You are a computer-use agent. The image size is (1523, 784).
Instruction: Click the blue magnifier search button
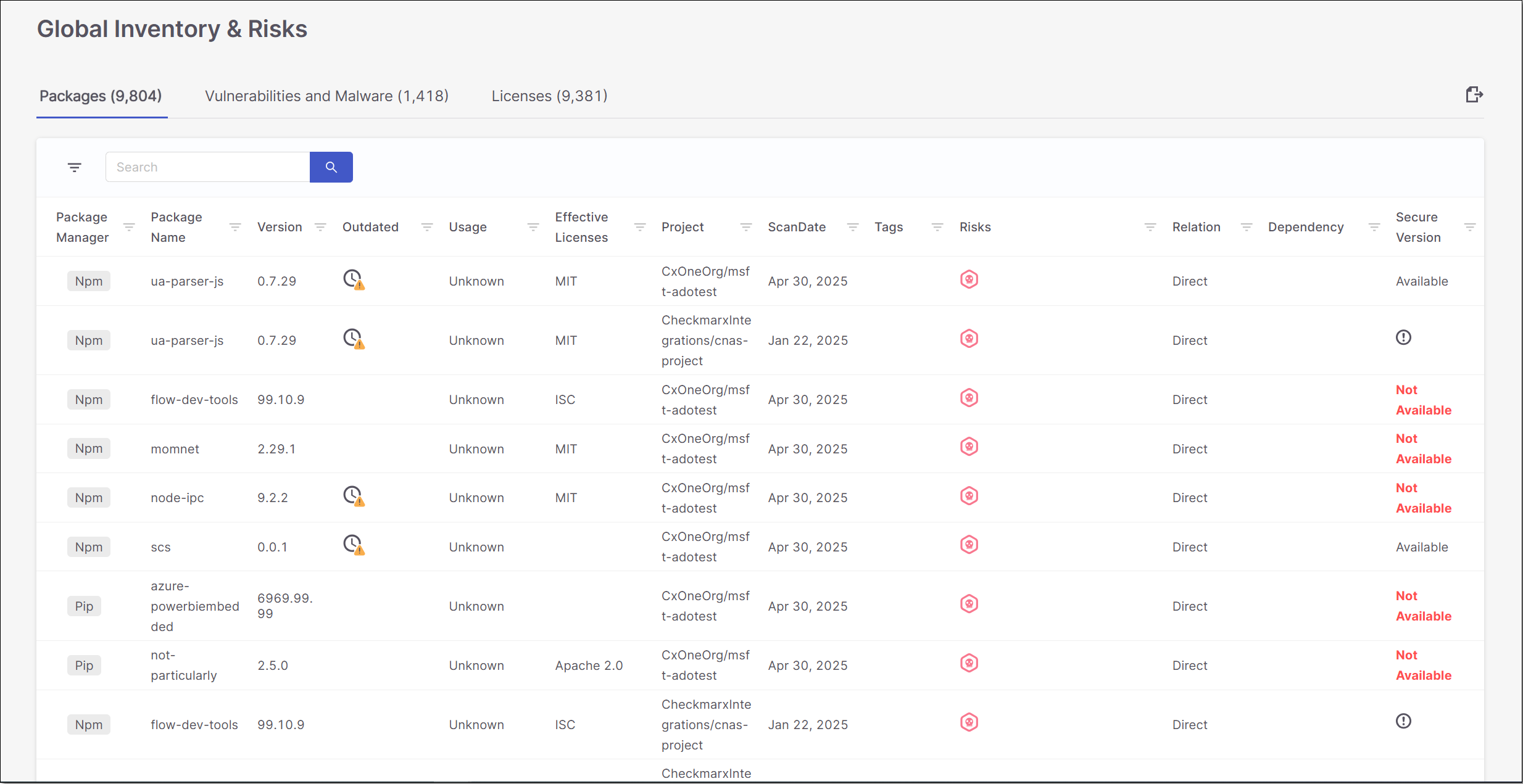point(331,167)
